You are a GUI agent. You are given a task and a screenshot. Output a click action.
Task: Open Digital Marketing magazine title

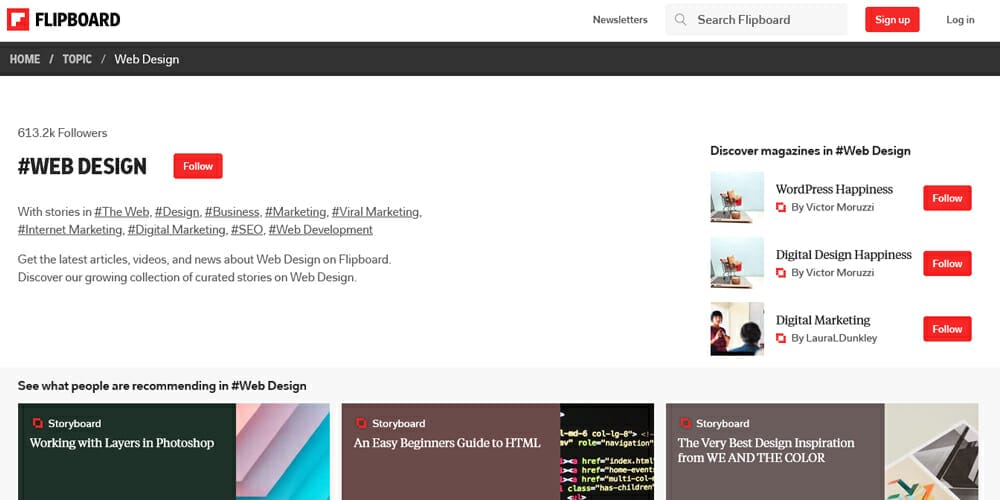[x=823, y=320]
